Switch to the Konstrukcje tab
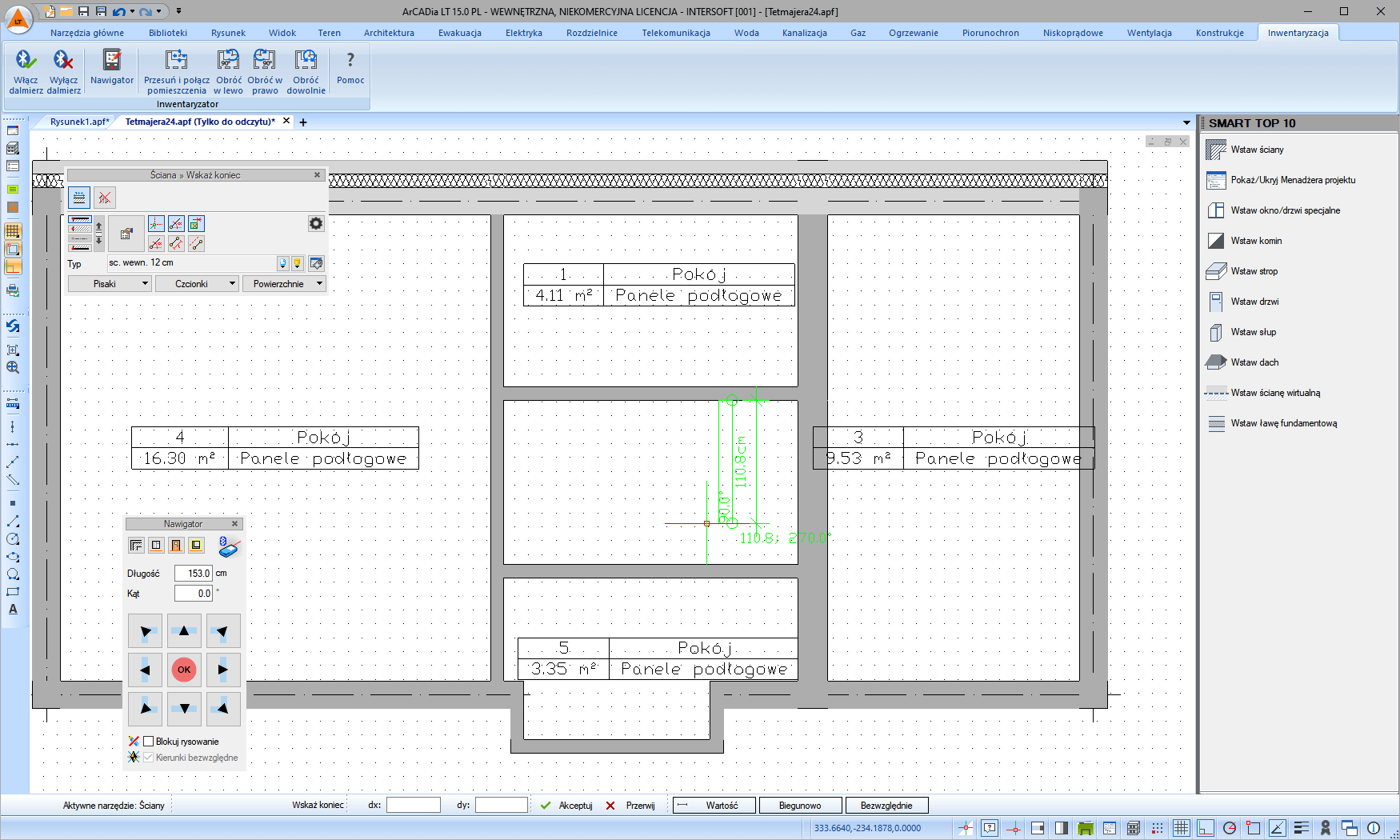 pos(1220,33)
